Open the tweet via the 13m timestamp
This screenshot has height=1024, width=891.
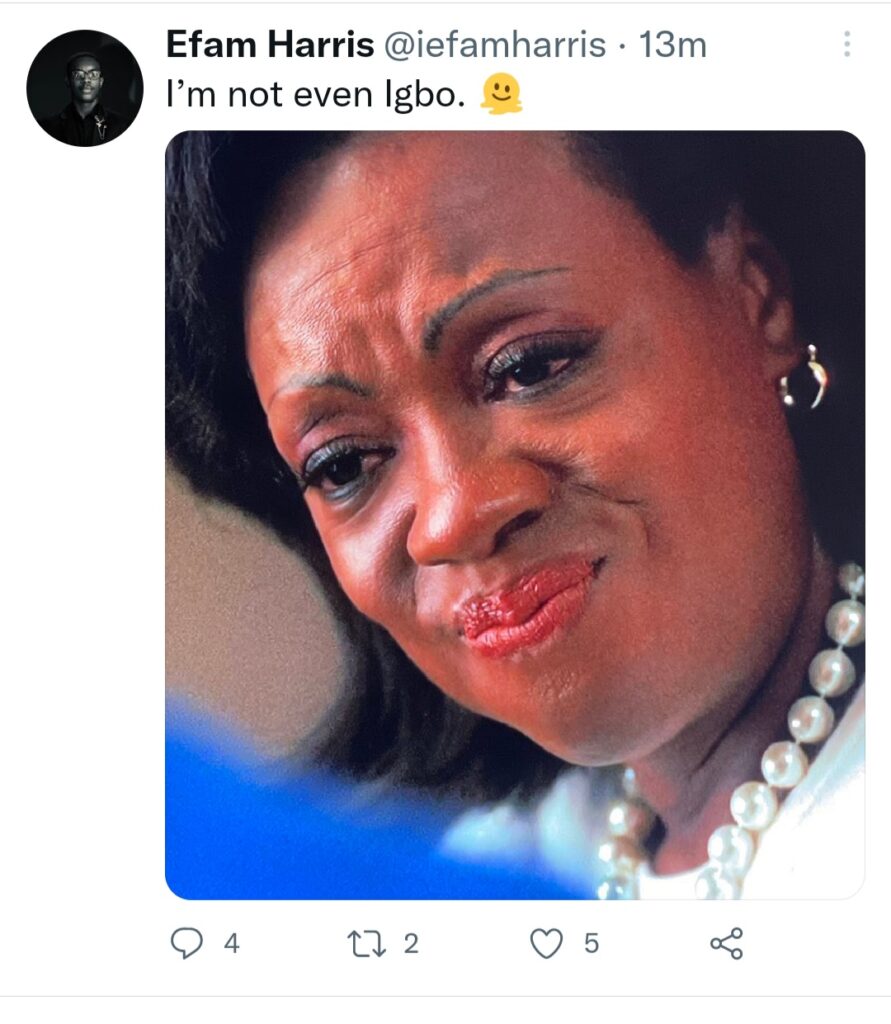tap(673, 46)
